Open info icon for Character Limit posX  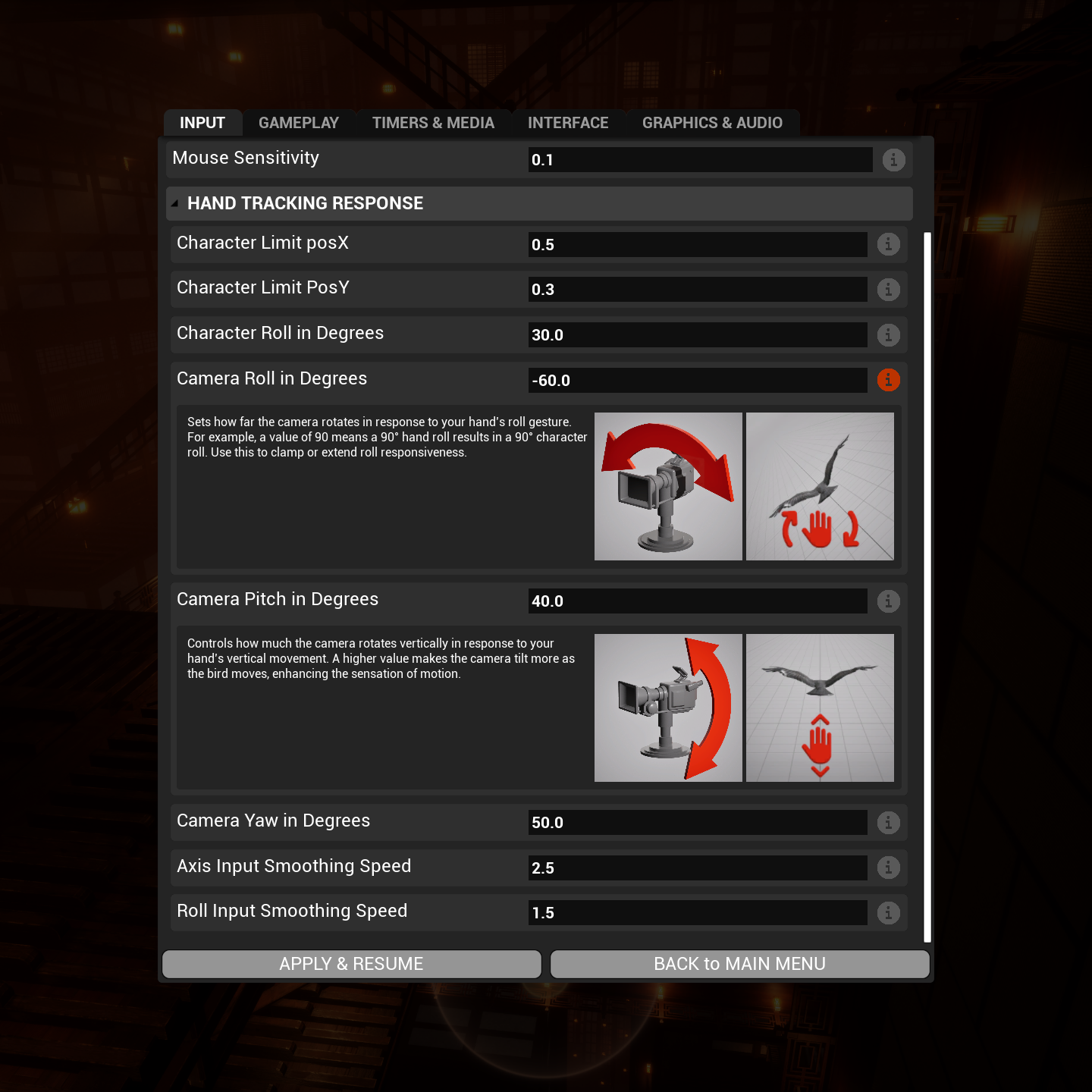tap(888, 244)
